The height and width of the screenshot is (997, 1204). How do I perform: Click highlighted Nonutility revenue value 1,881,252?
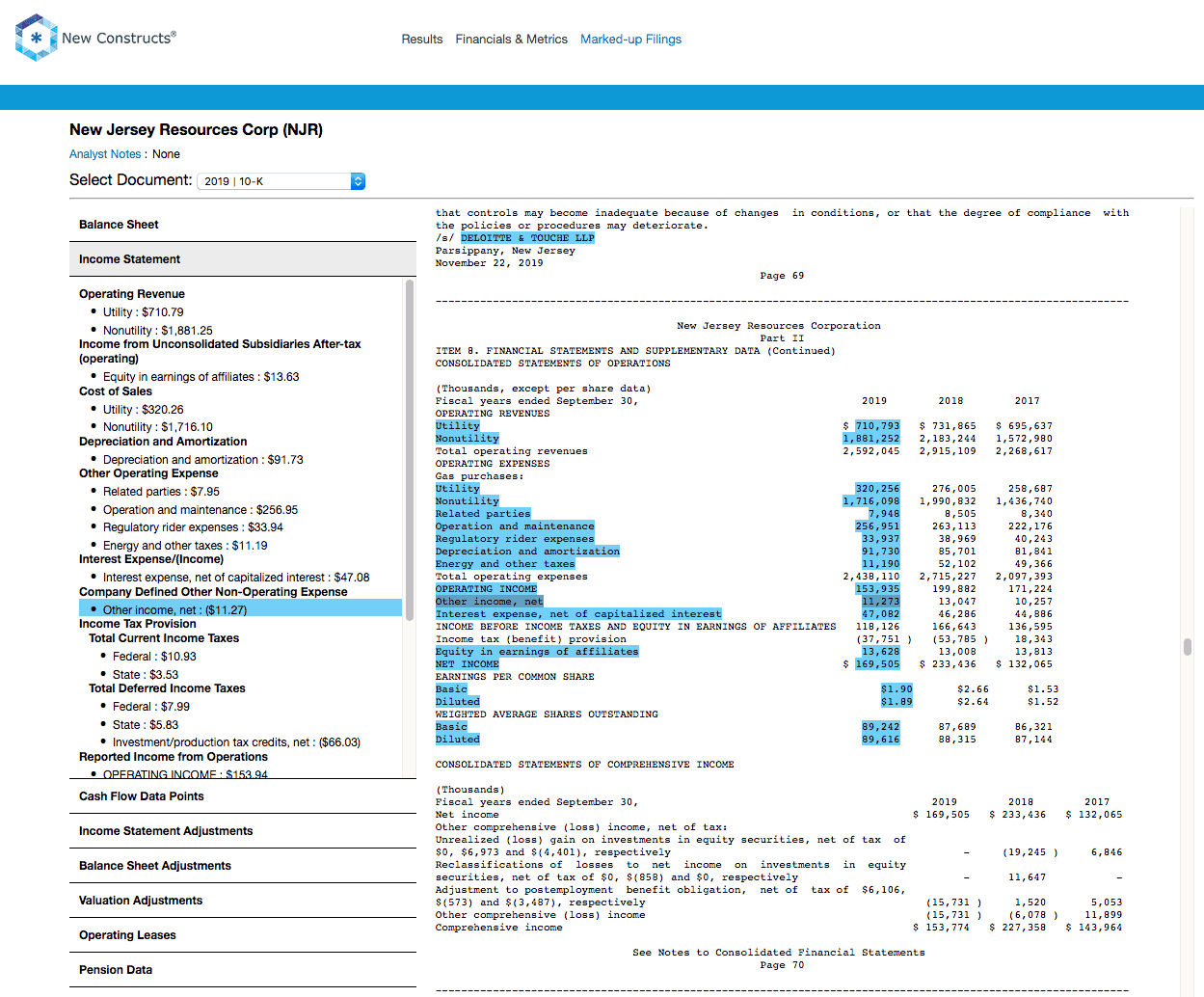pyautogui.click(x=871, y=439)
